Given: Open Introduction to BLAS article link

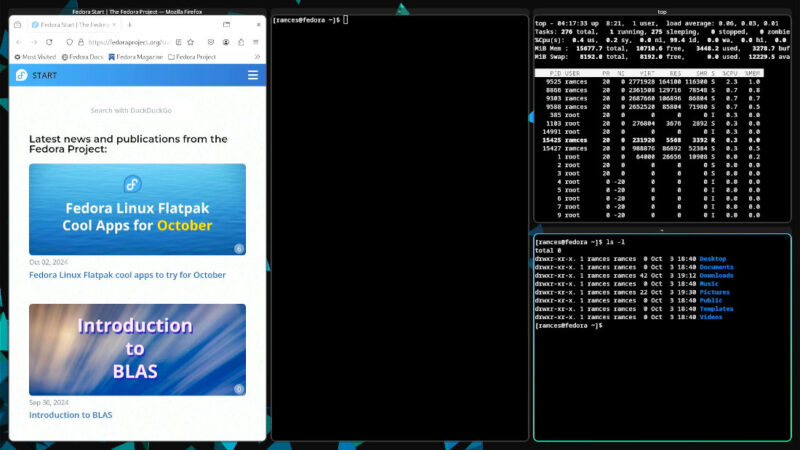Looking at the screenshot, I should click(x=70, y=415).
